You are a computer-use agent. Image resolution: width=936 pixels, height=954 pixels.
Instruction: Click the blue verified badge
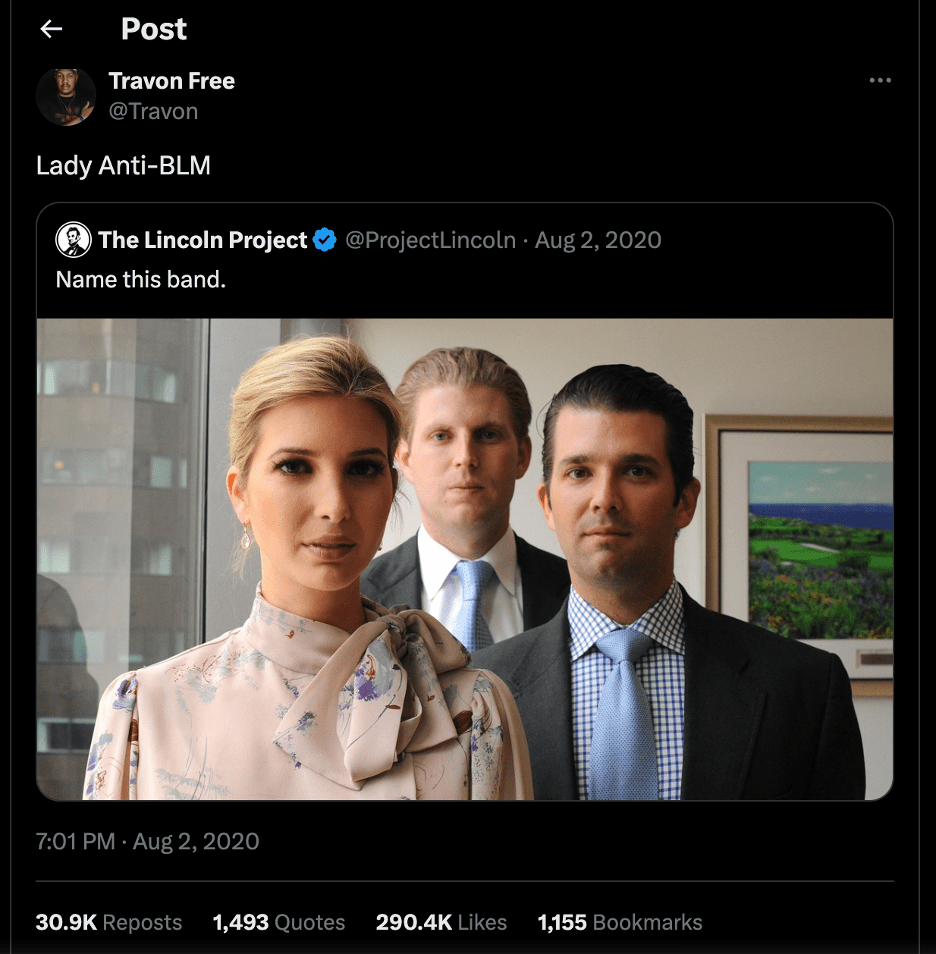pos(325,240)
